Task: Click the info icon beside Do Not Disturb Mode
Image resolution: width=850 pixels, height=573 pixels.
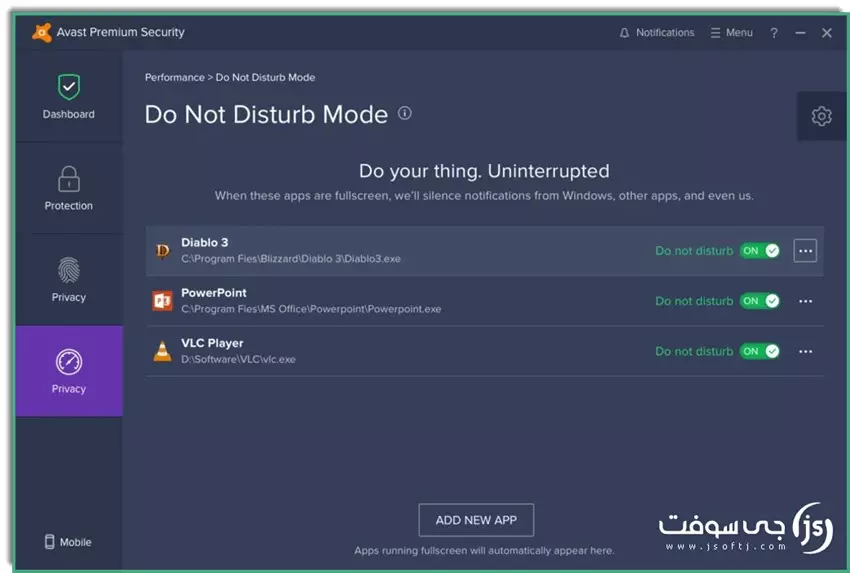Action: pos(404,113)
